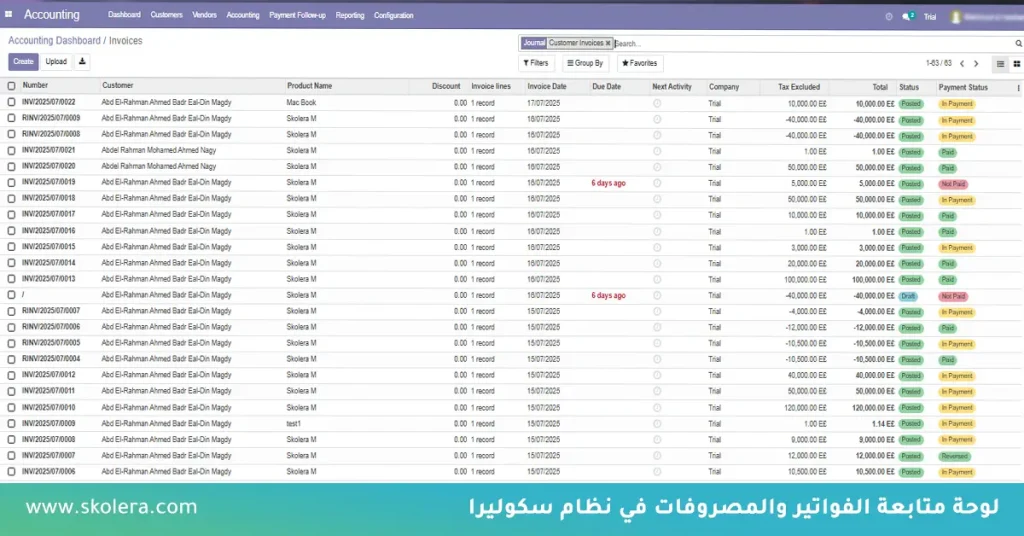The image size is (1024, 536).
Task: Click the search magnifier icon
Action: coord(1018,44)
